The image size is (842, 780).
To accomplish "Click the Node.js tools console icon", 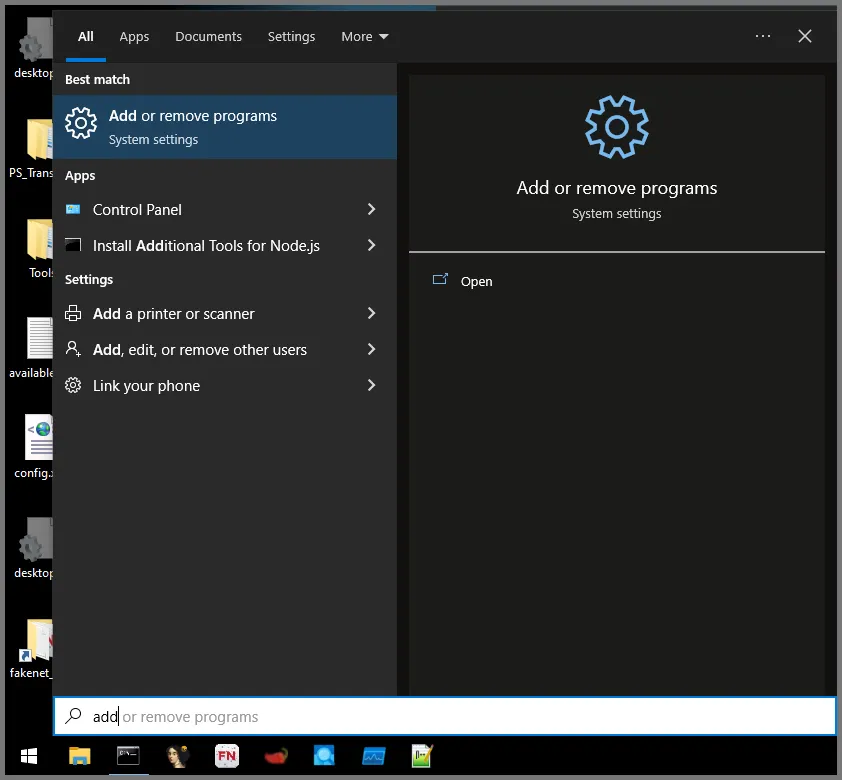I will tap(73, 245).
